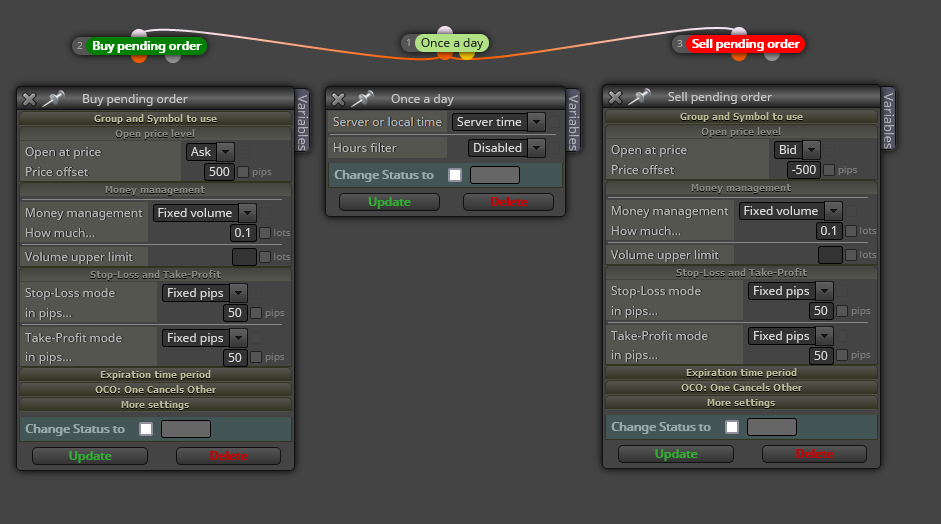
Task: Click Update in Sell pending order panel
Action: [x=676, y=454]
